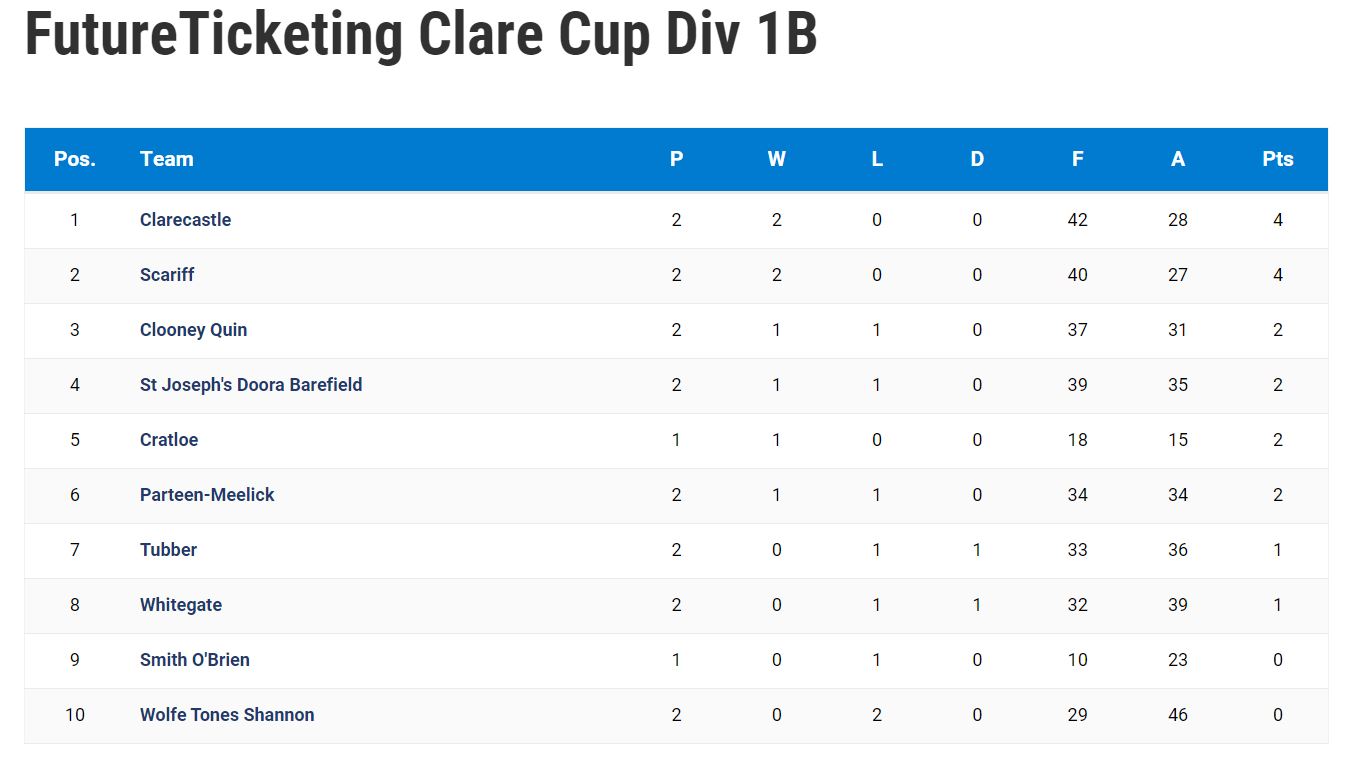The height and width of the screenshot is (759, 1350).
Task: Open the Wolfe Tones Shannon team link
Action: pos(227,715)
